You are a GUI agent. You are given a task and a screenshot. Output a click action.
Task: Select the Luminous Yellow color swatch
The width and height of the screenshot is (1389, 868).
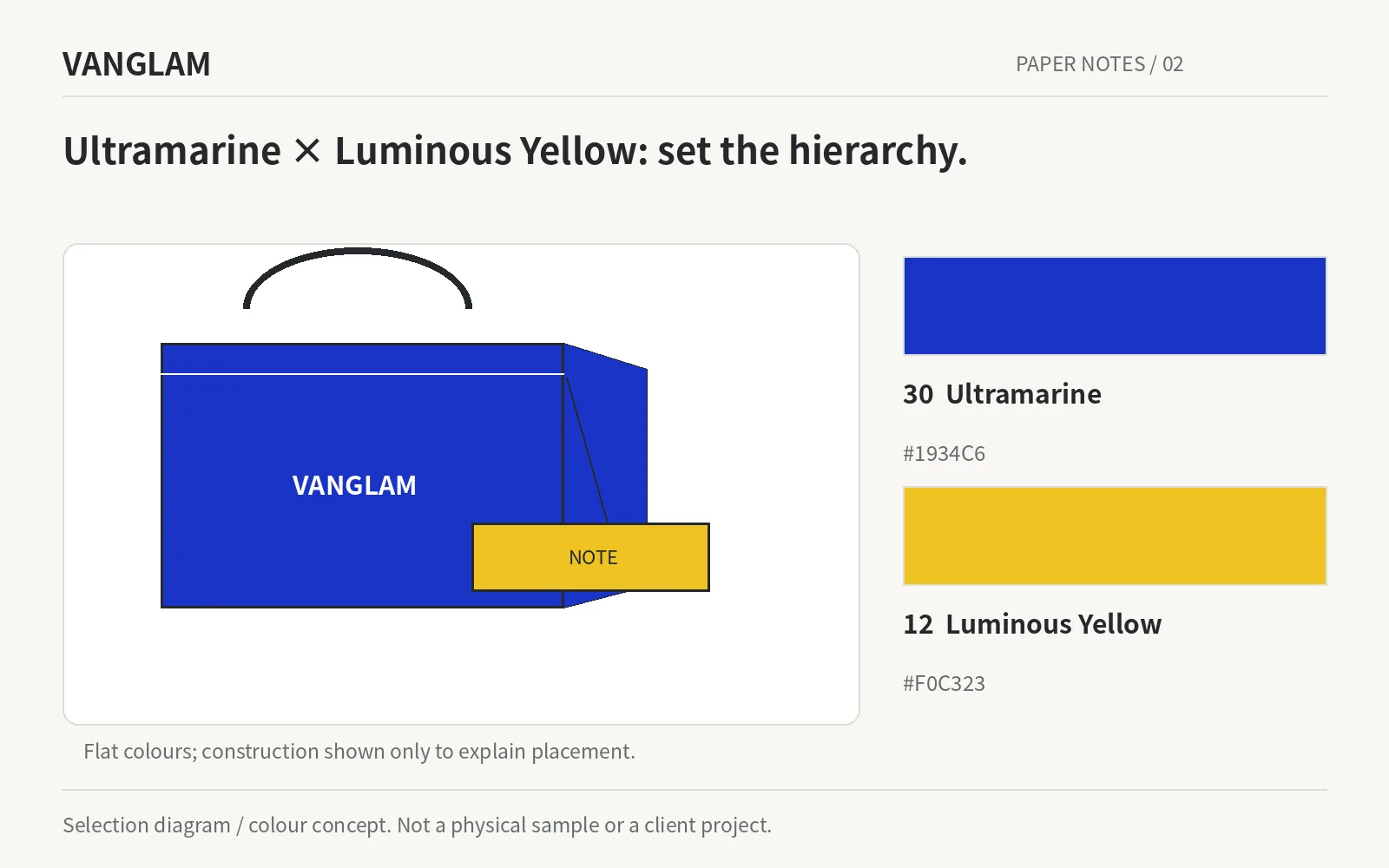(x=1115, y=536)
